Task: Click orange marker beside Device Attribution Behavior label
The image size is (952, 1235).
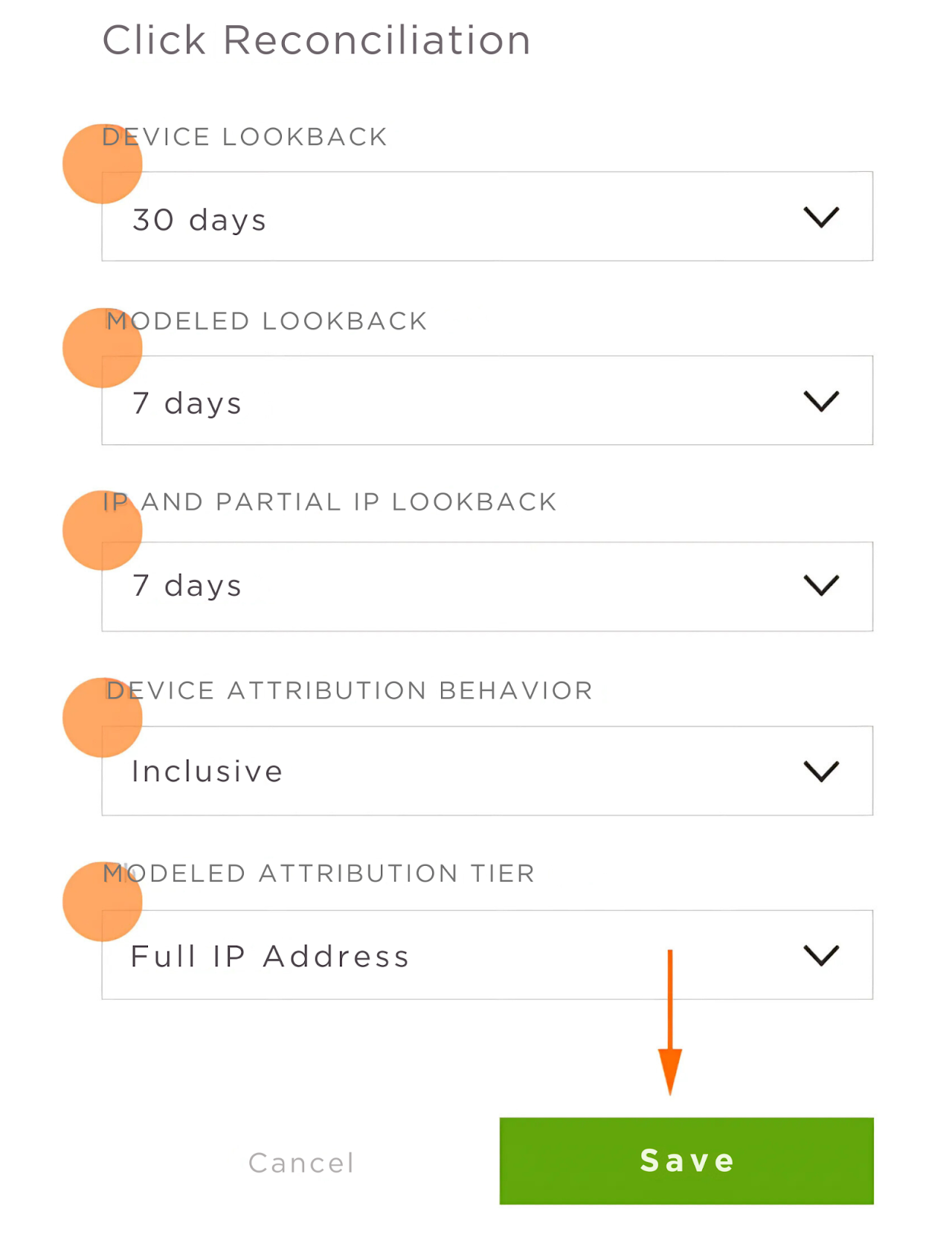Action: tap(102, 717)
